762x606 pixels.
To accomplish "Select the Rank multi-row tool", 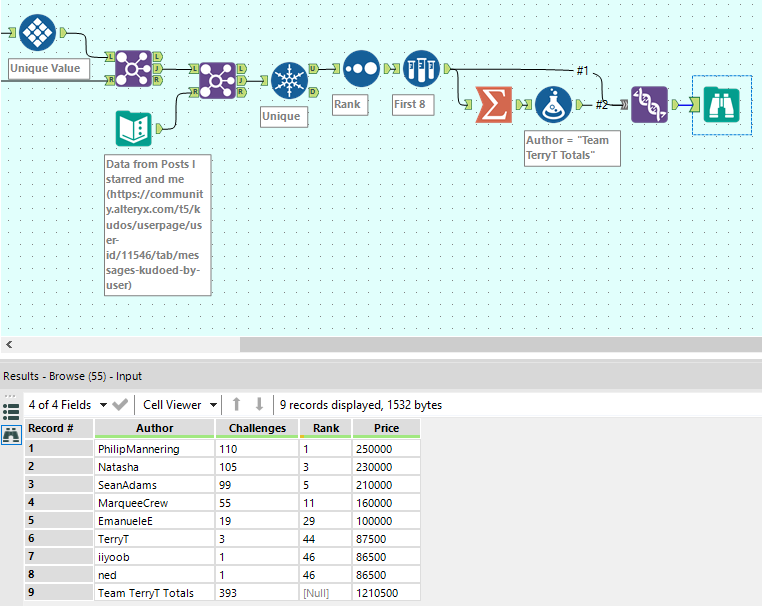I will click(x=361, y=69).
